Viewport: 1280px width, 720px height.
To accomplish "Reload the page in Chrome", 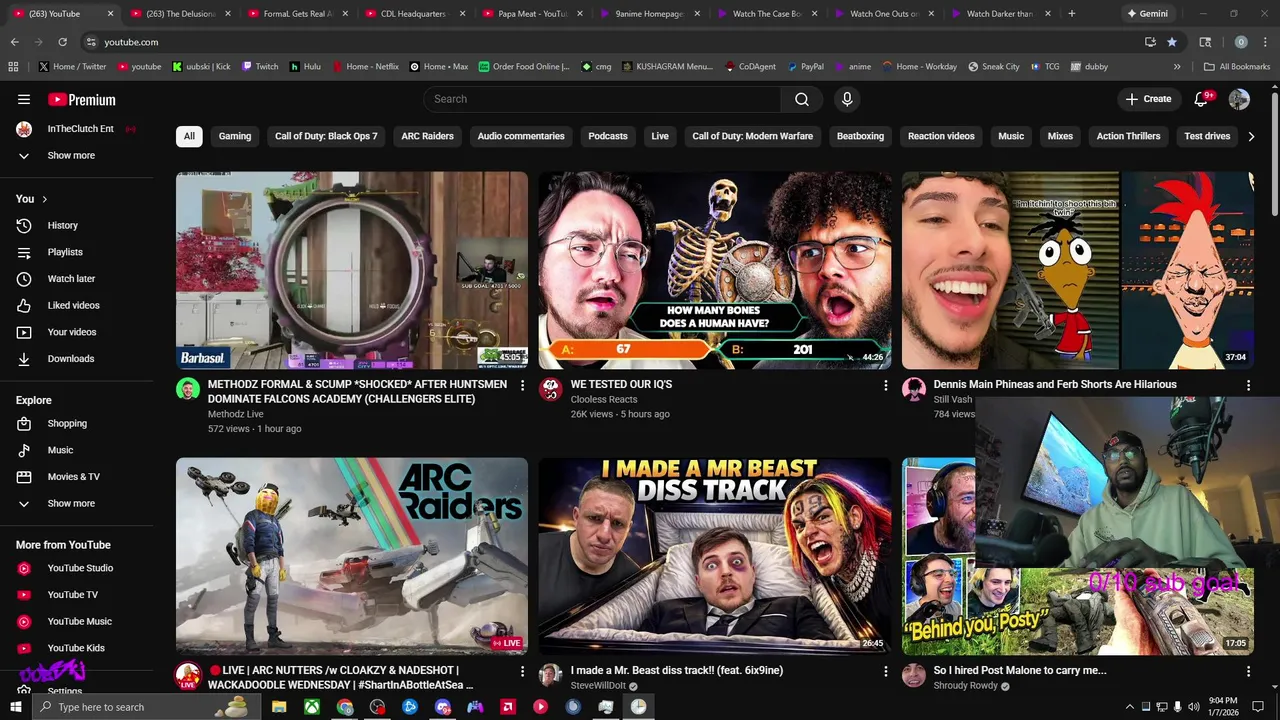I will [62, 42].
